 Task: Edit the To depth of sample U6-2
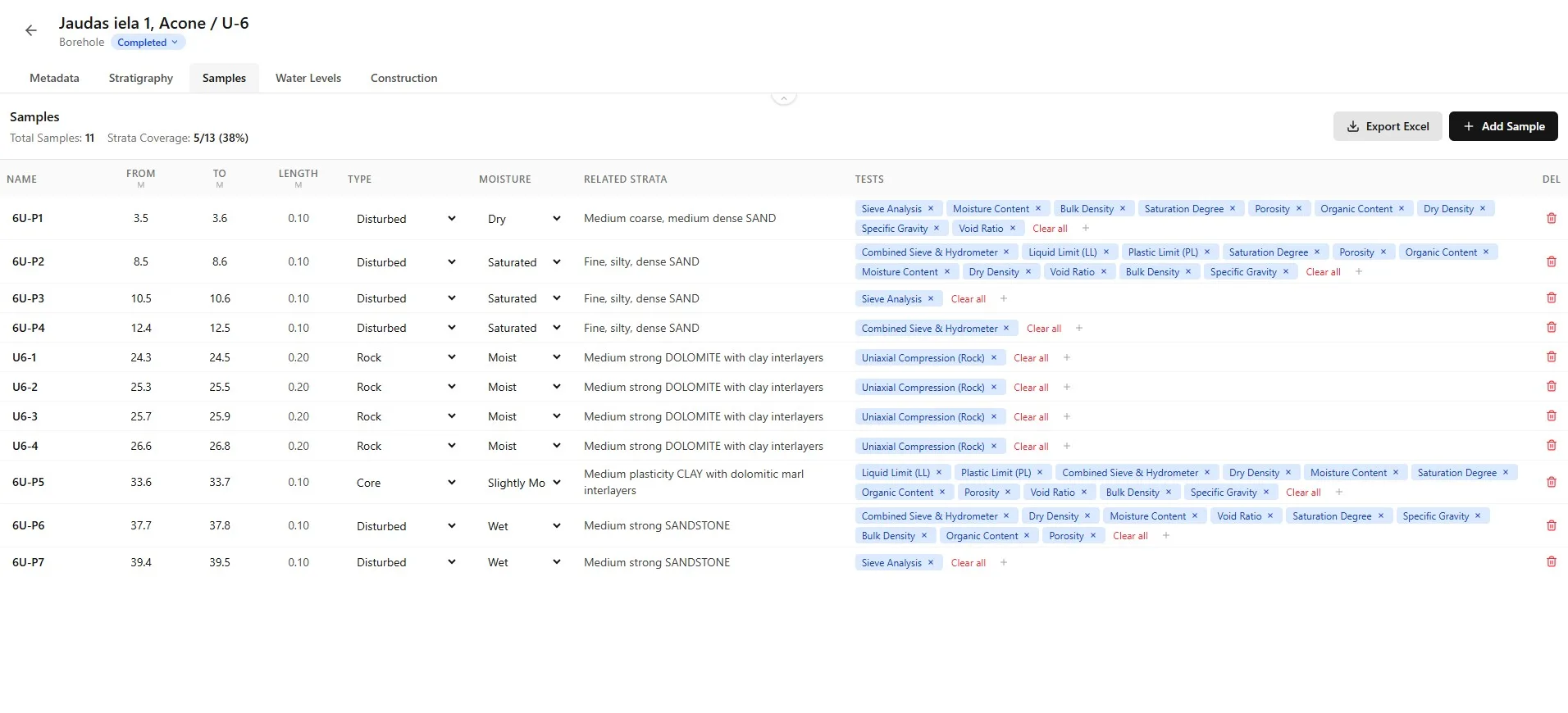[220, 387]
